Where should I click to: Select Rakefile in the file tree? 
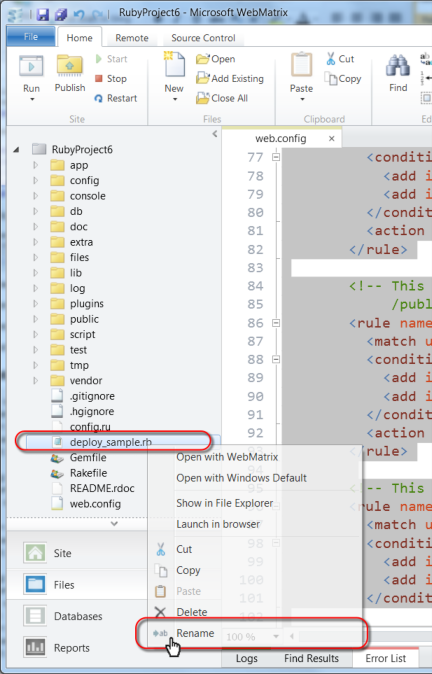[89, 473]
